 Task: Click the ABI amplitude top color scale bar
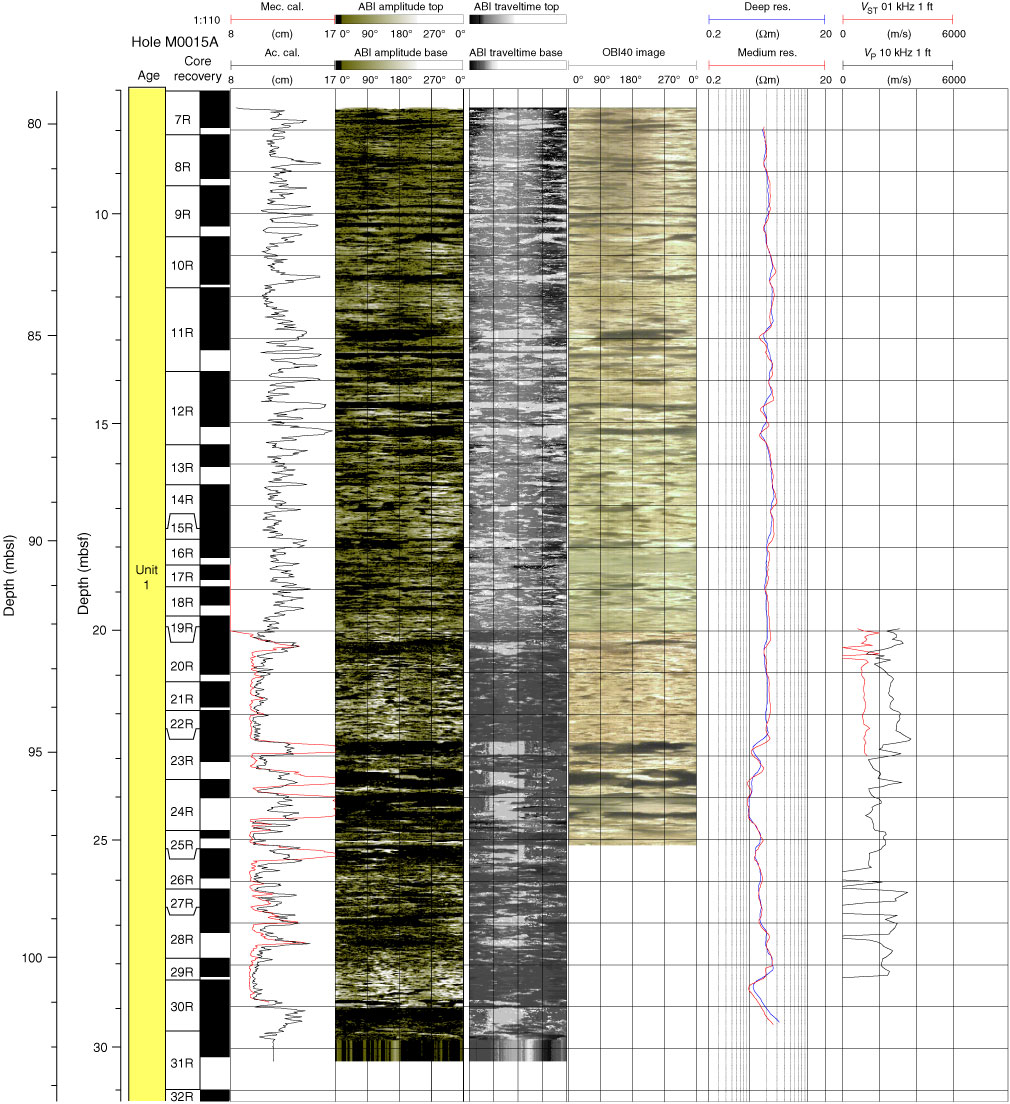(399, 18)
